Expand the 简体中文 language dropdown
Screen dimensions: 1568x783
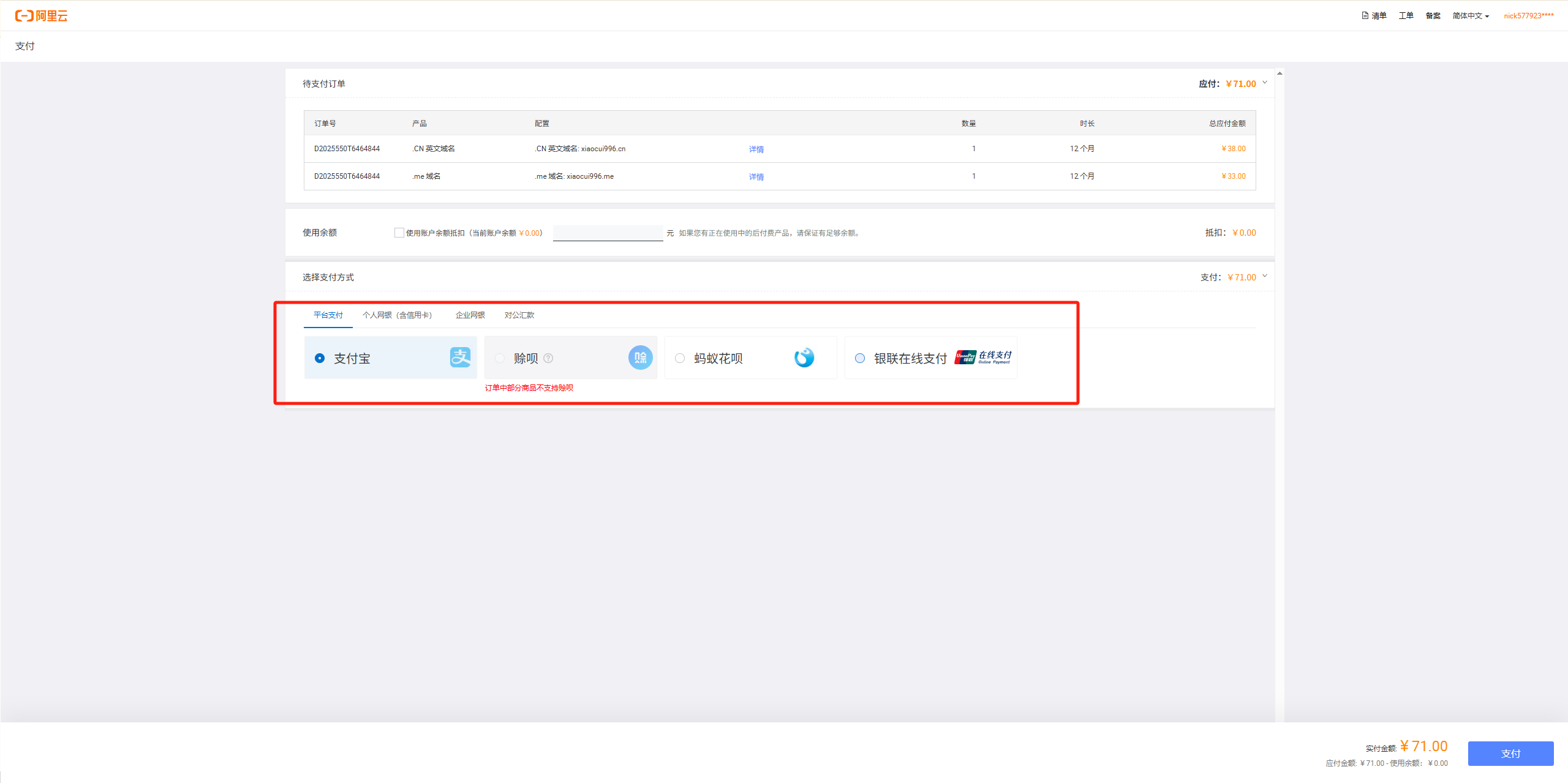(x=1470, y=15)
